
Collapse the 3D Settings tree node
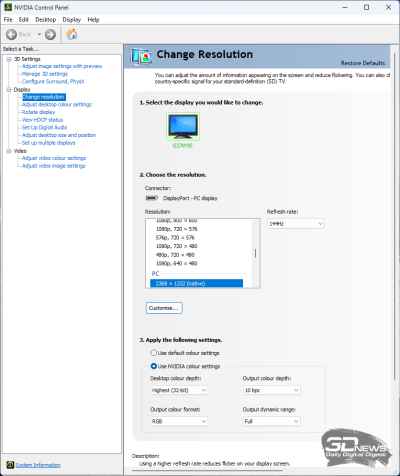click(9, 59)
